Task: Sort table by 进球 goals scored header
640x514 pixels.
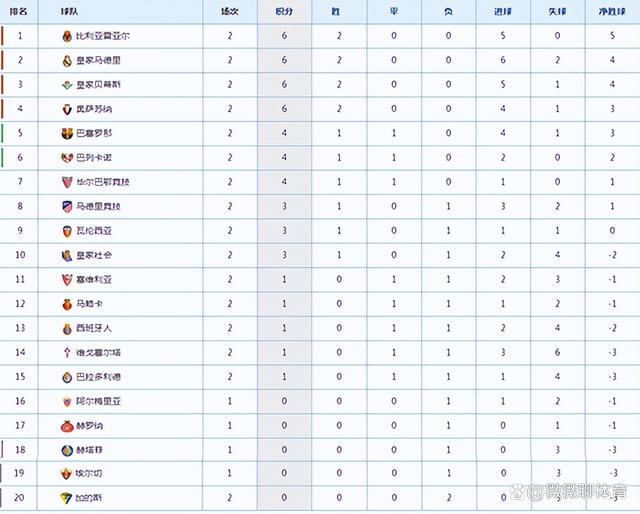Action: tap(503, 12)
